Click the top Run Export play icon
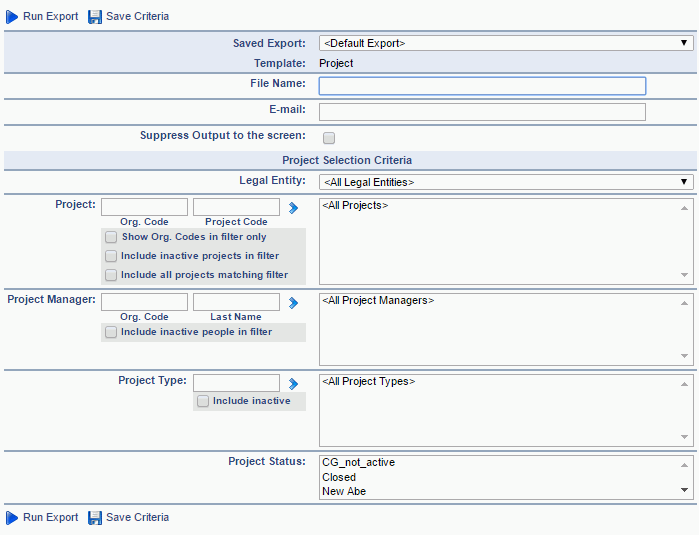The width and height of the screenshot is (699, 535). 12,17
